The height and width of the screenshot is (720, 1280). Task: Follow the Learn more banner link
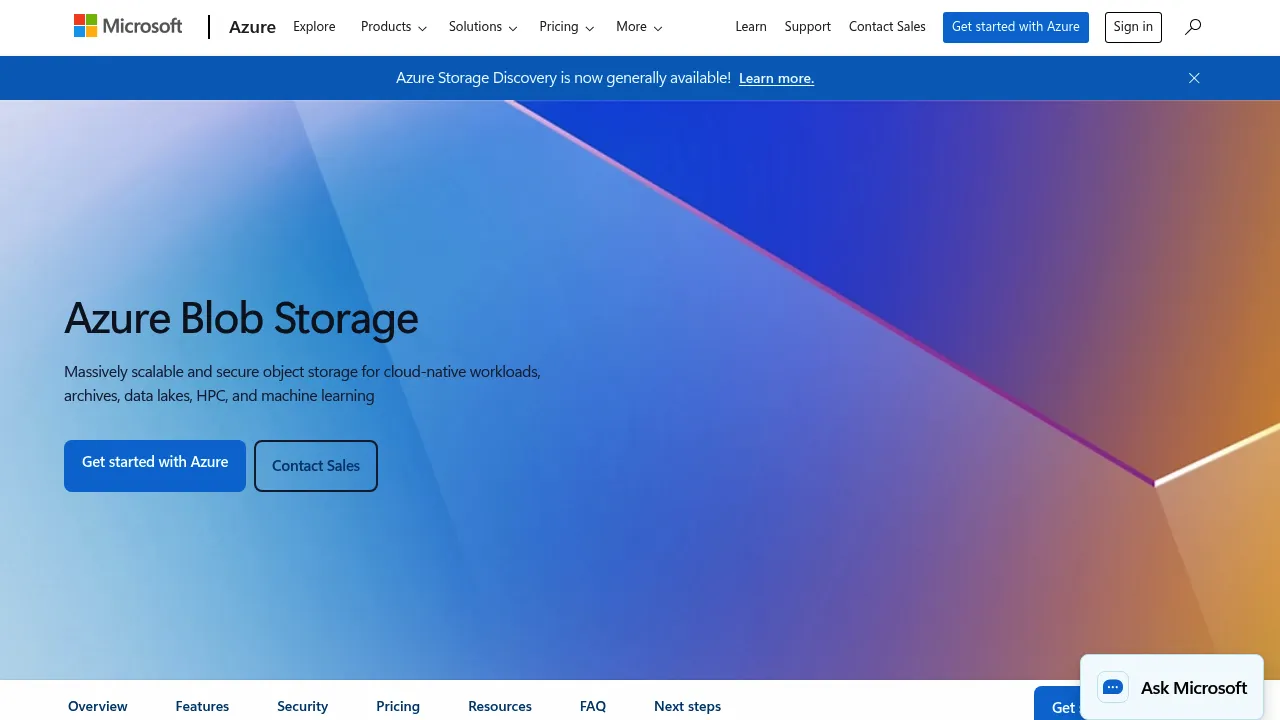[x=776, y=79]
